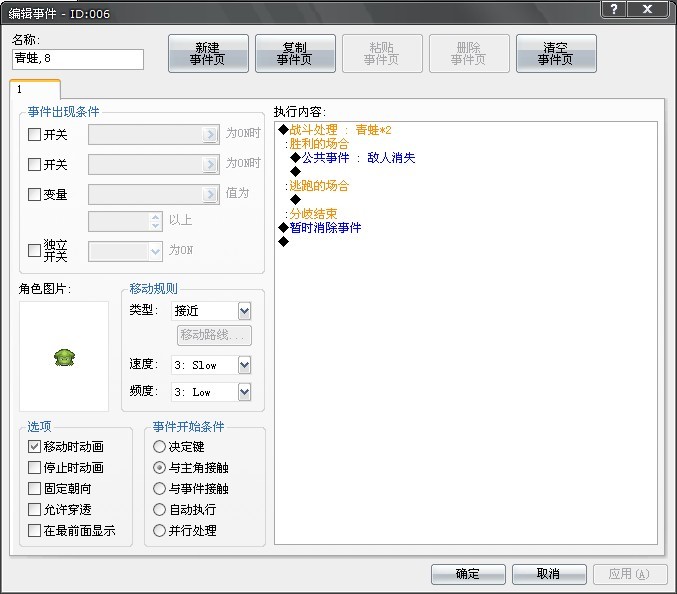Open the frog character graphic thumbnail

64,357
